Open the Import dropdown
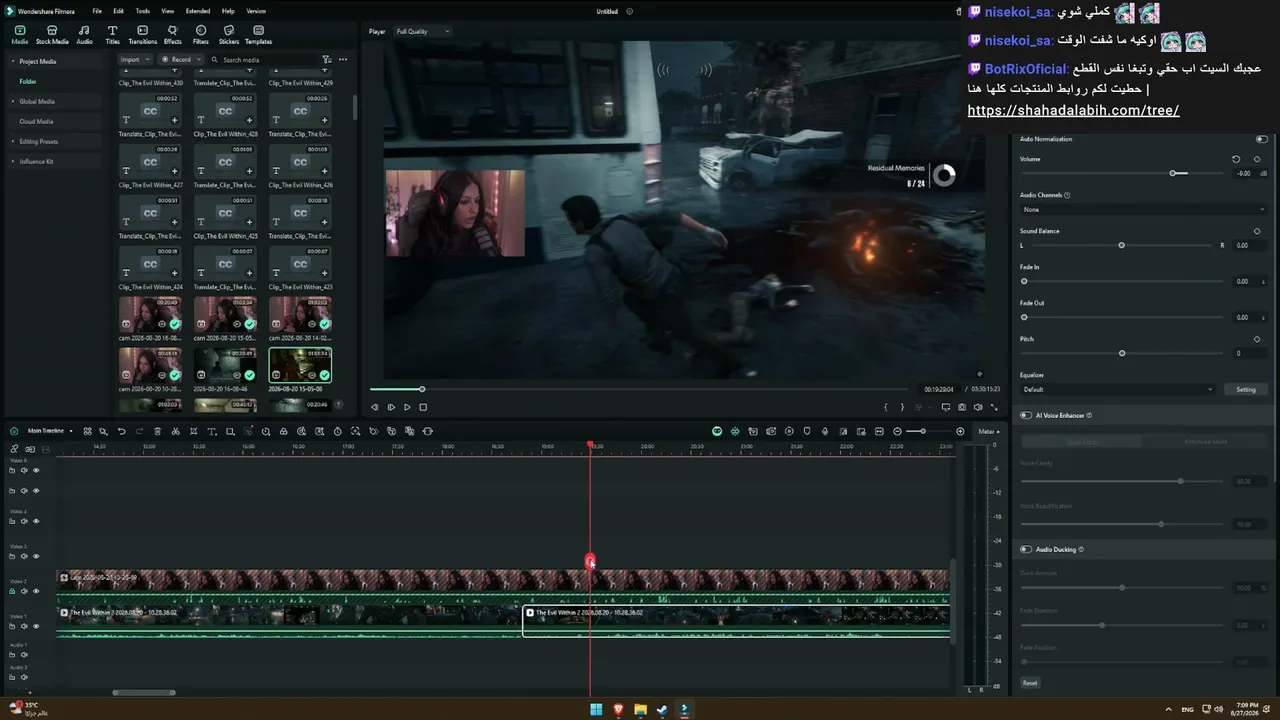Image resolution: width=1280 pixels, height=720 pixels. [133, 59]
